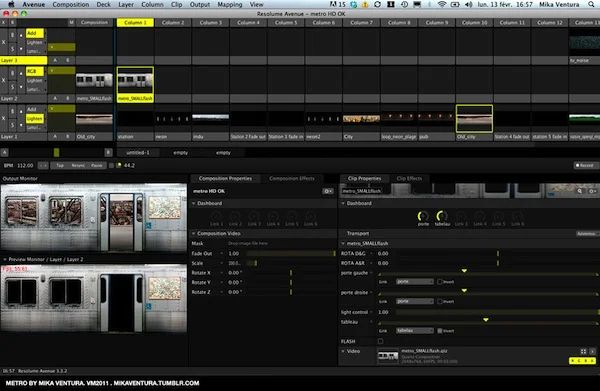600x391 pixels.
Task: Toggle Invert checkbox under porte gauche
Action: [x=440, y=282]
